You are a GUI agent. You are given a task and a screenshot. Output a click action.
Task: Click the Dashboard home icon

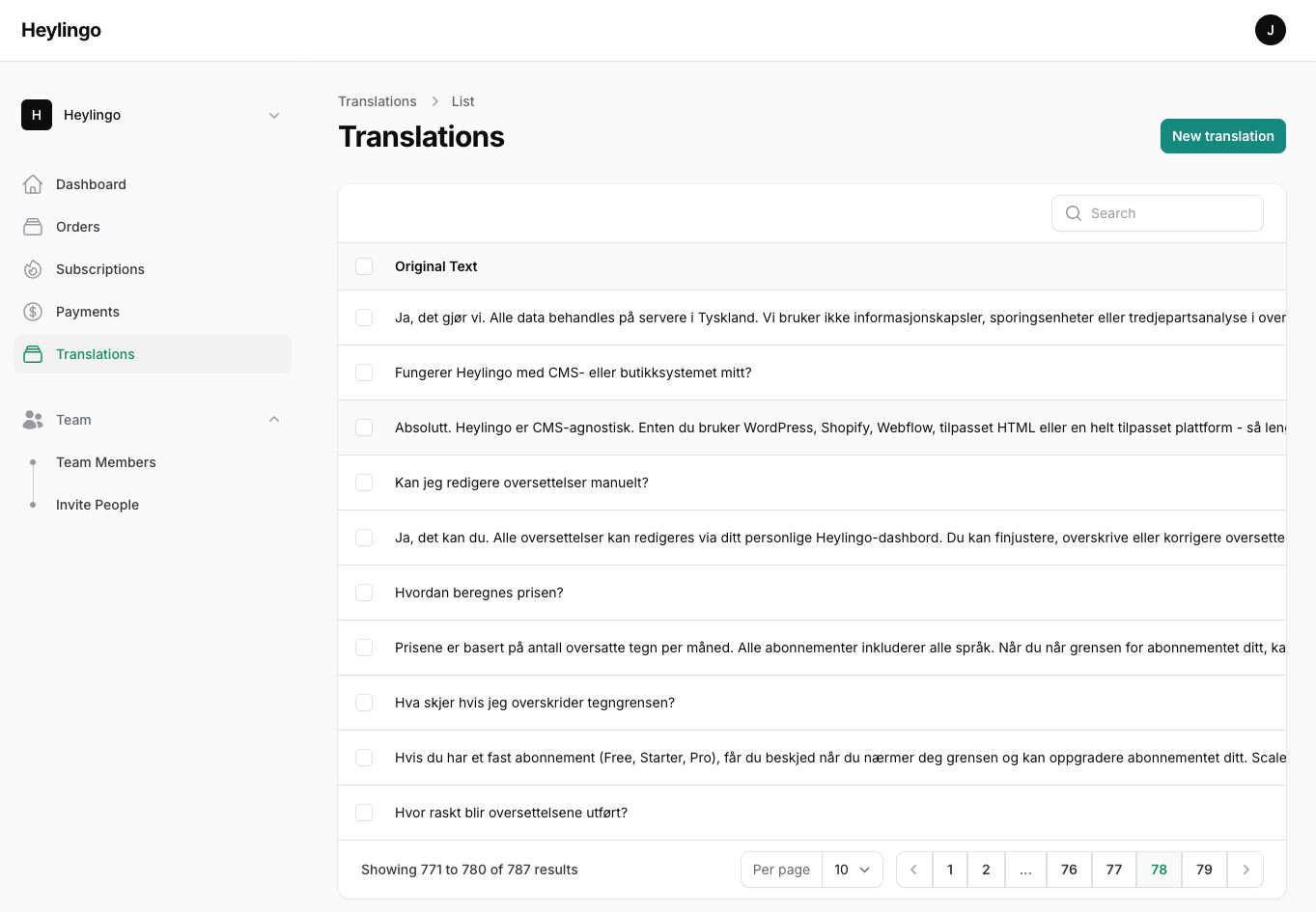(x=33, y=184)
